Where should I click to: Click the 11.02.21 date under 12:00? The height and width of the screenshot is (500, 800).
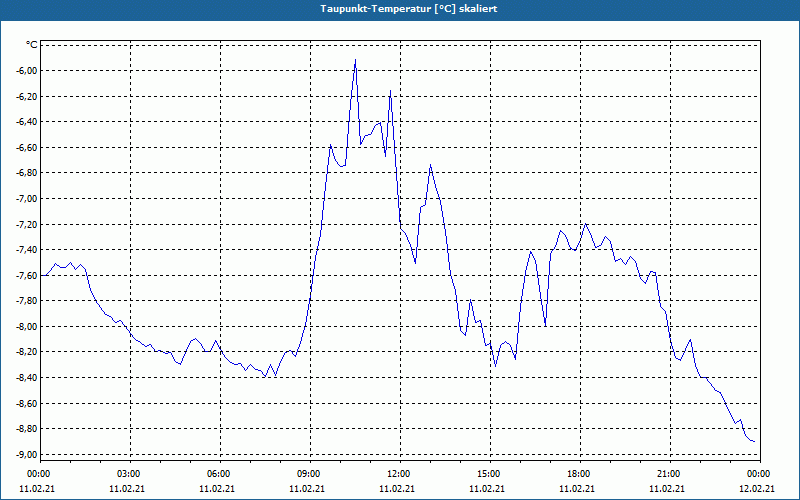[397, 488]
